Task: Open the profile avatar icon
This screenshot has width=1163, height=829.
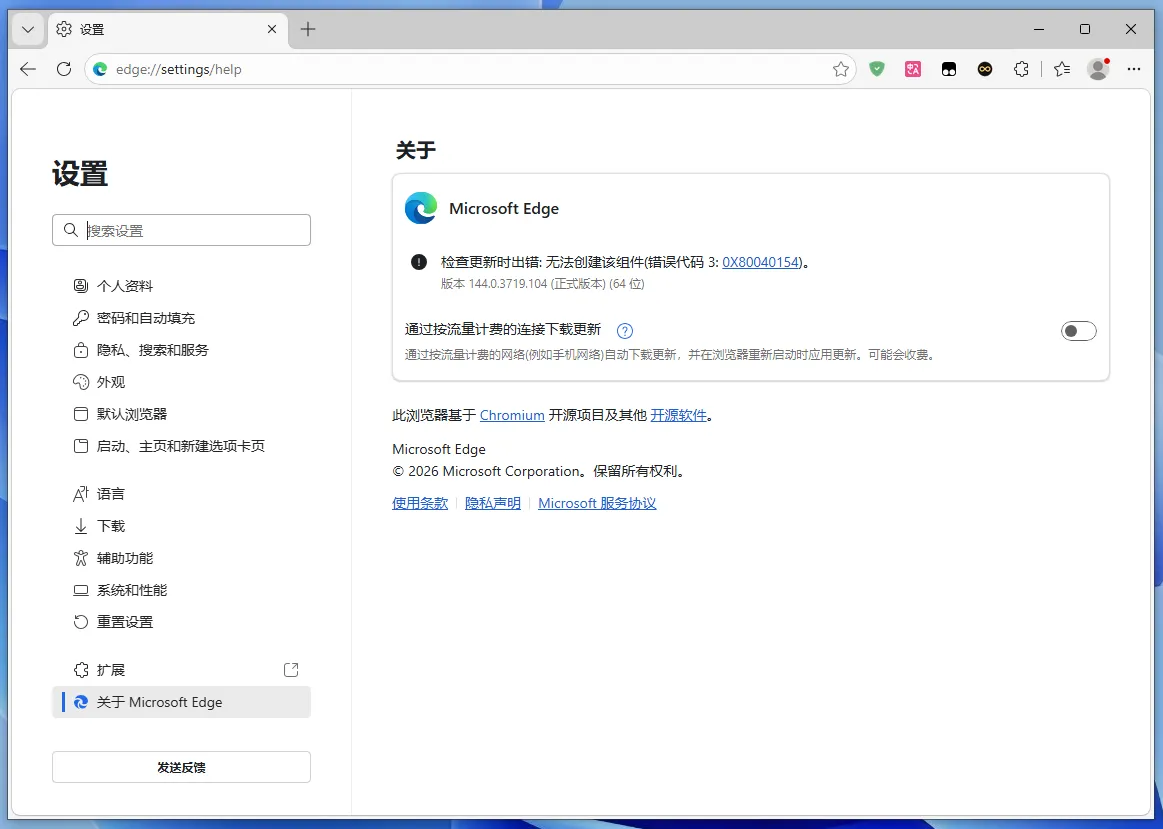Action: point(1097,69)
